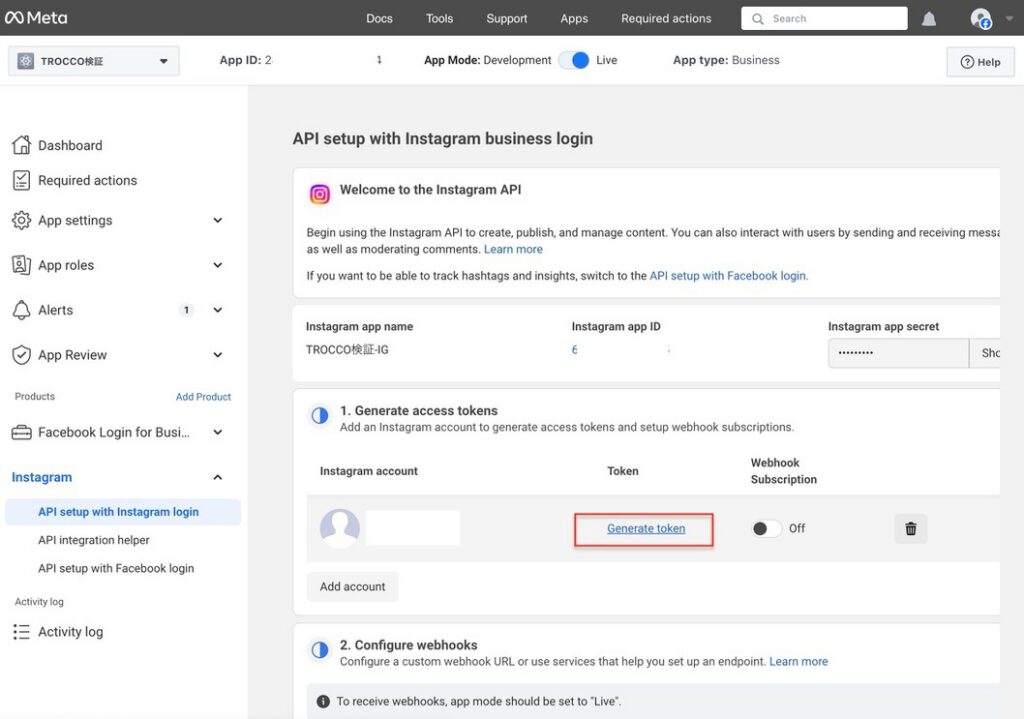Open Dashboard from the home icon
Viewport: 1024px width, 719px height.
pyautogui.click(x=21, y=145)
